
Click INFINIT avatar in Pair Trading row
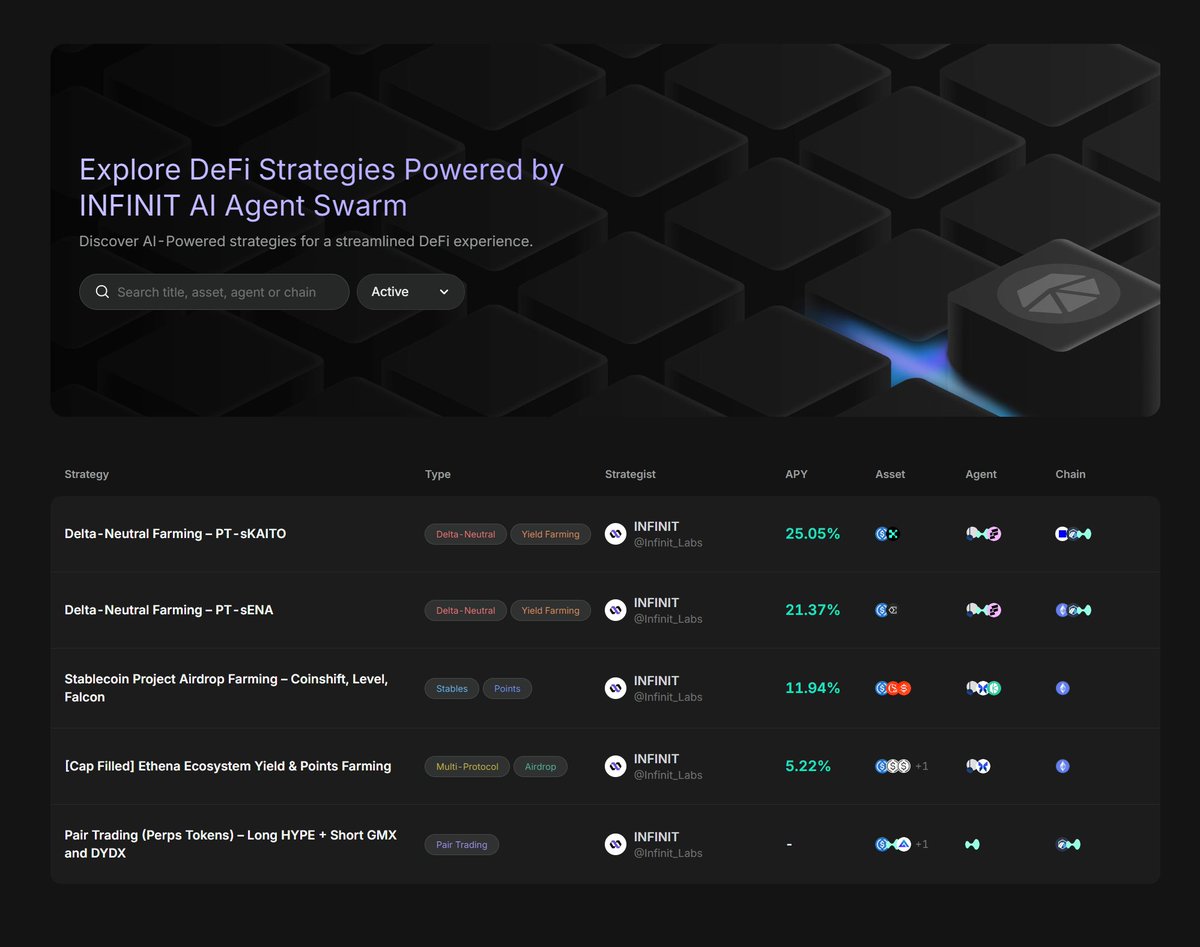(x=616, y=844)
